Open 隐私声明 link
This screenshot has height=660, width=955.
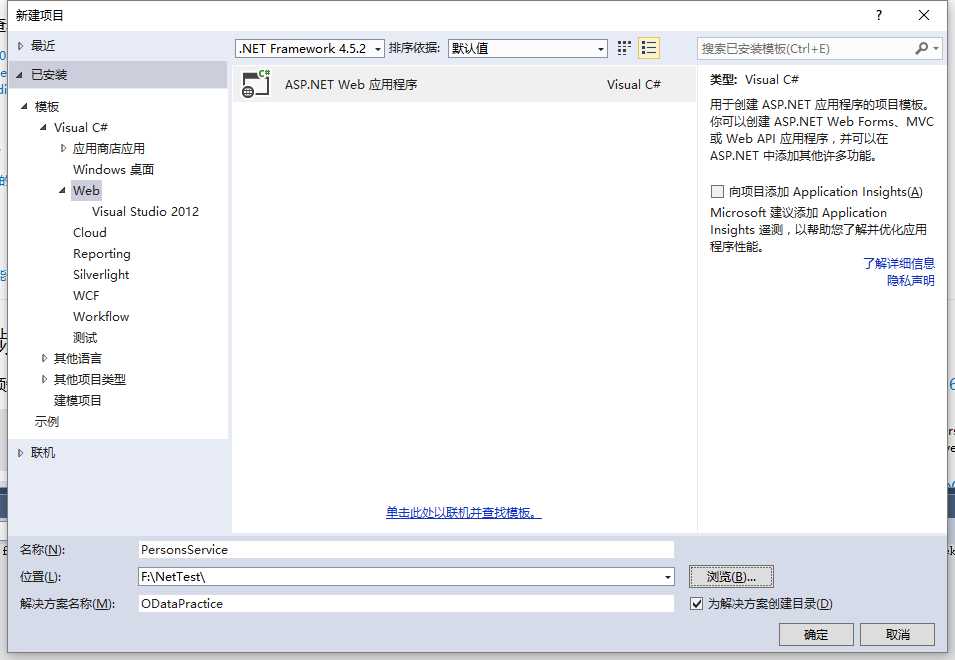[x=911, y=281]
